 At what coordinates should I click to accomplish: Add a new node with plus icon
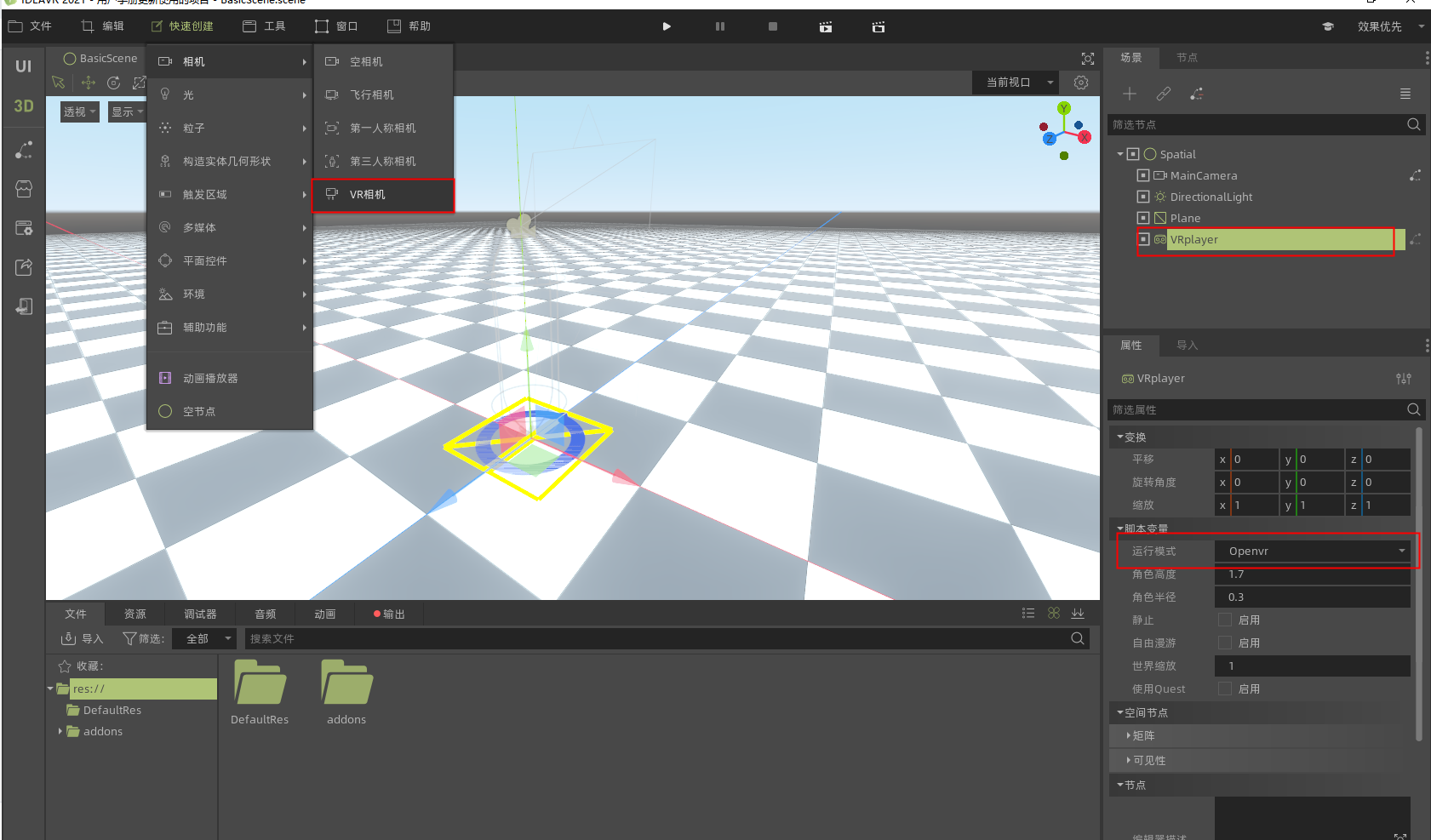coord(1130,94)
